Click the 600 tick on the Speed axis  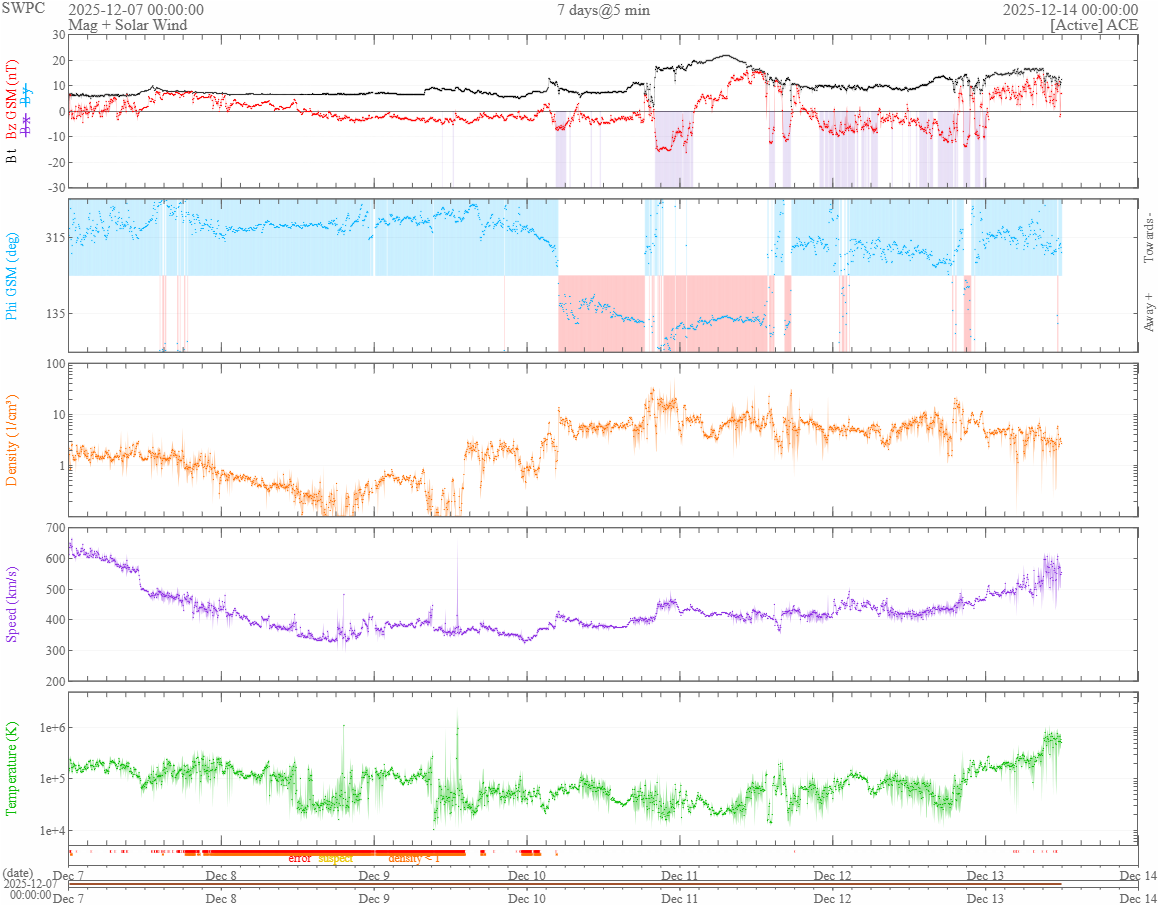(x=55, y=559)
